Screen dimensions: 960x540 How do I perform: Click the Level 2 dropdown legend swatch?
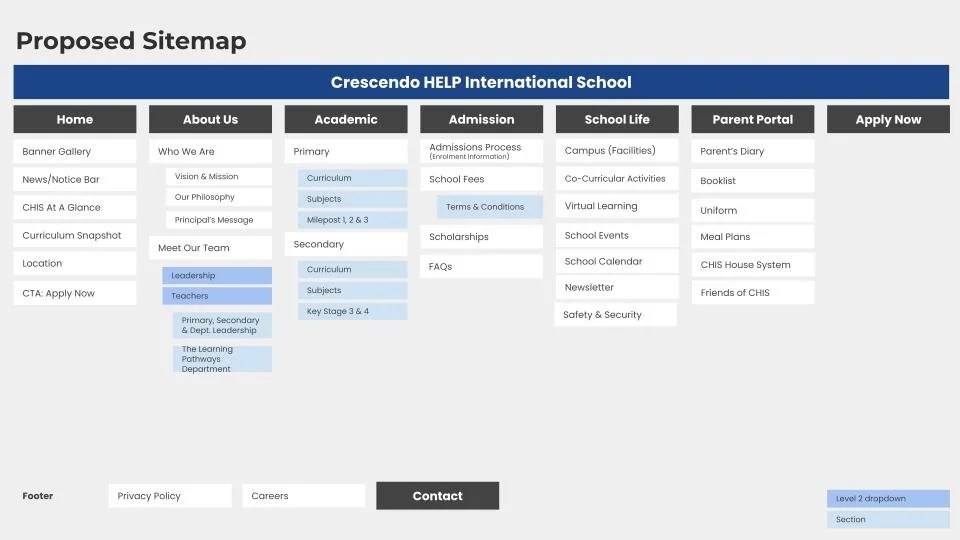pos(888,498)
